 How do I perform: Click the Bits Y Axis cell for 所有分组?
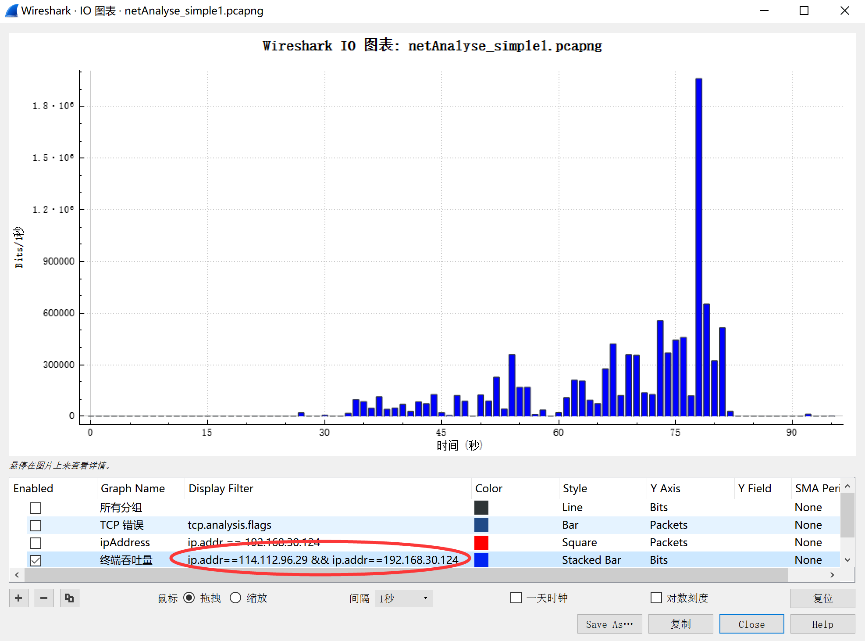(659, 508)
